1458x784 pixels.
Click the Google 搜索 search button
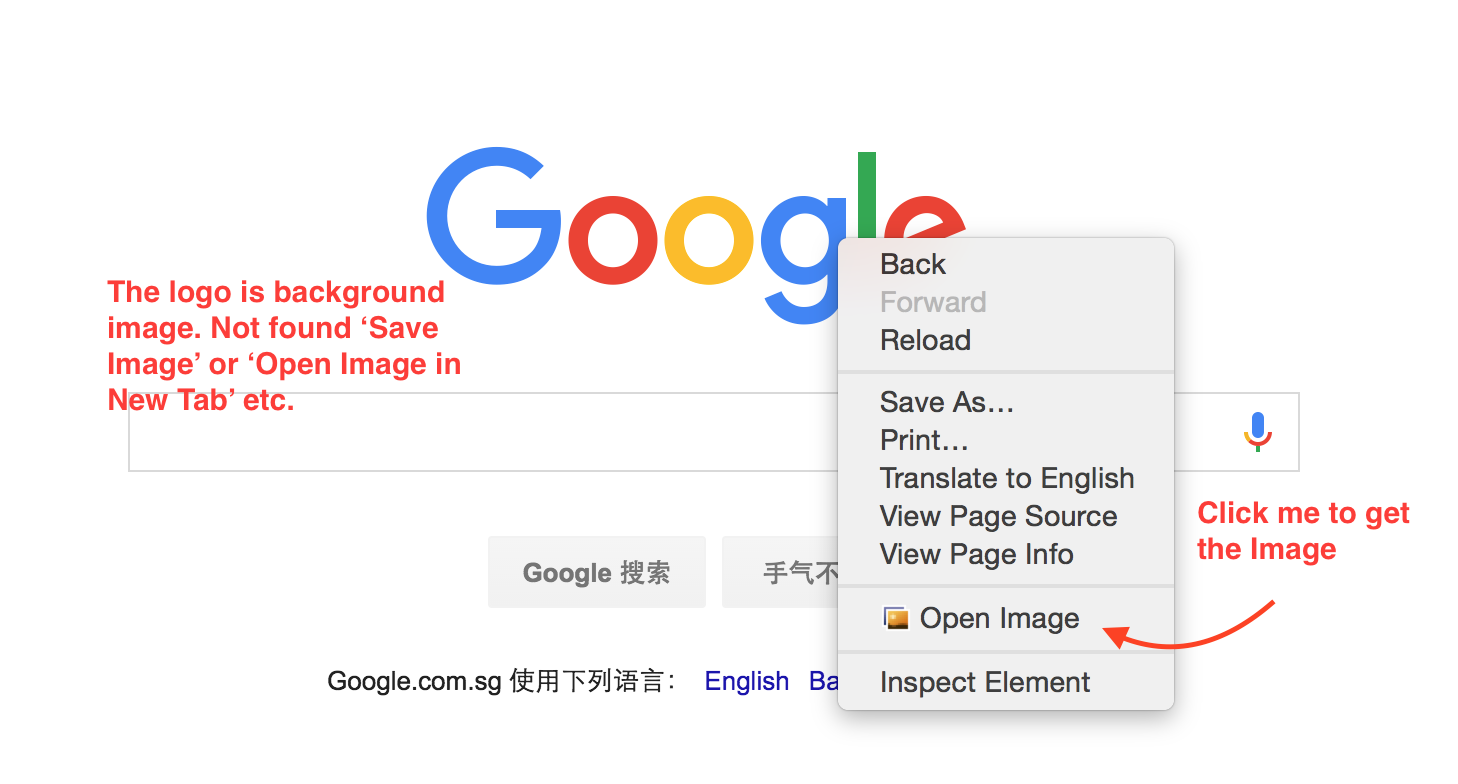click(597, 572)
